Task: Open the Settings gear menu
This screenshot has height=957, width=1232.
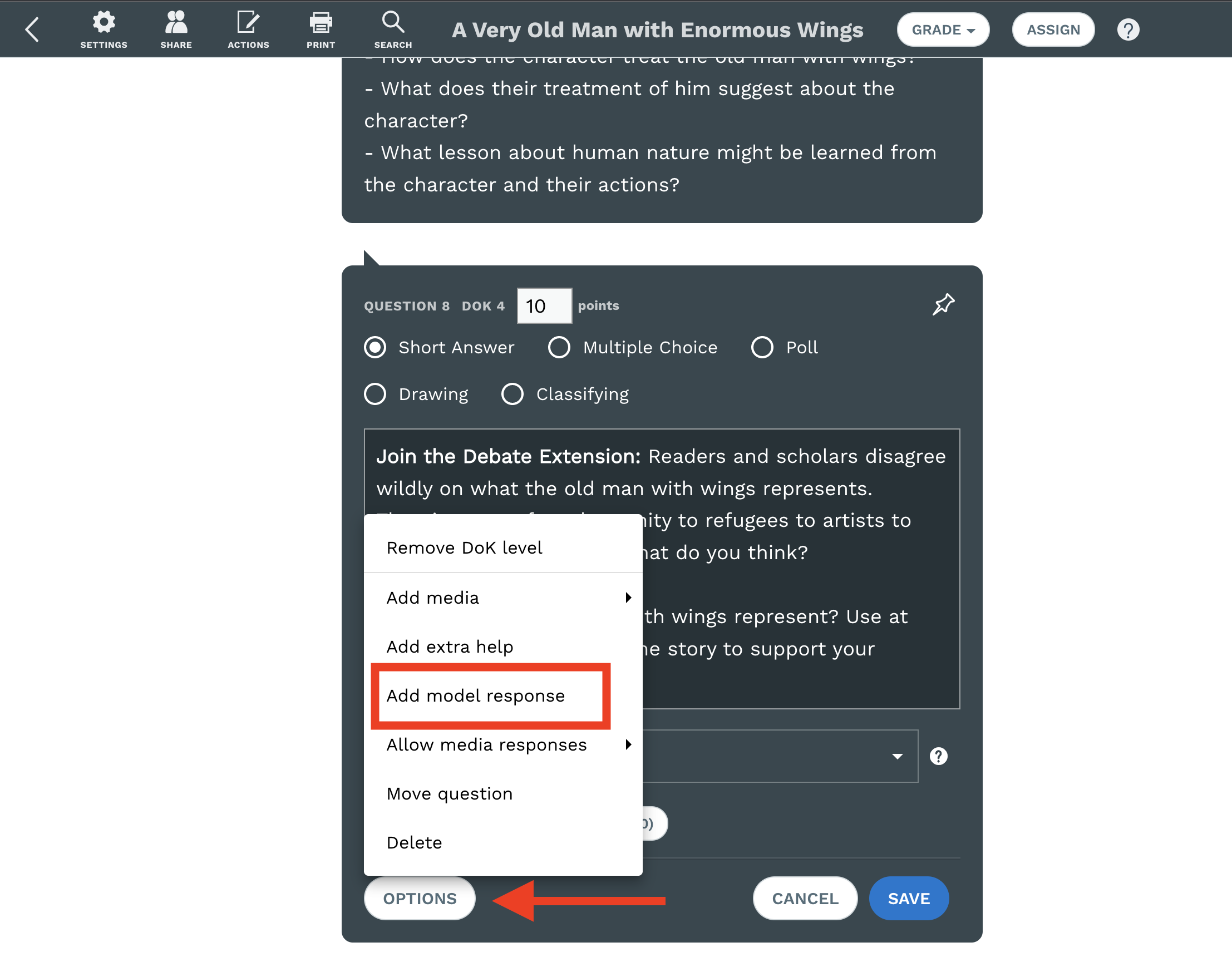Action: tap(104, 29)
